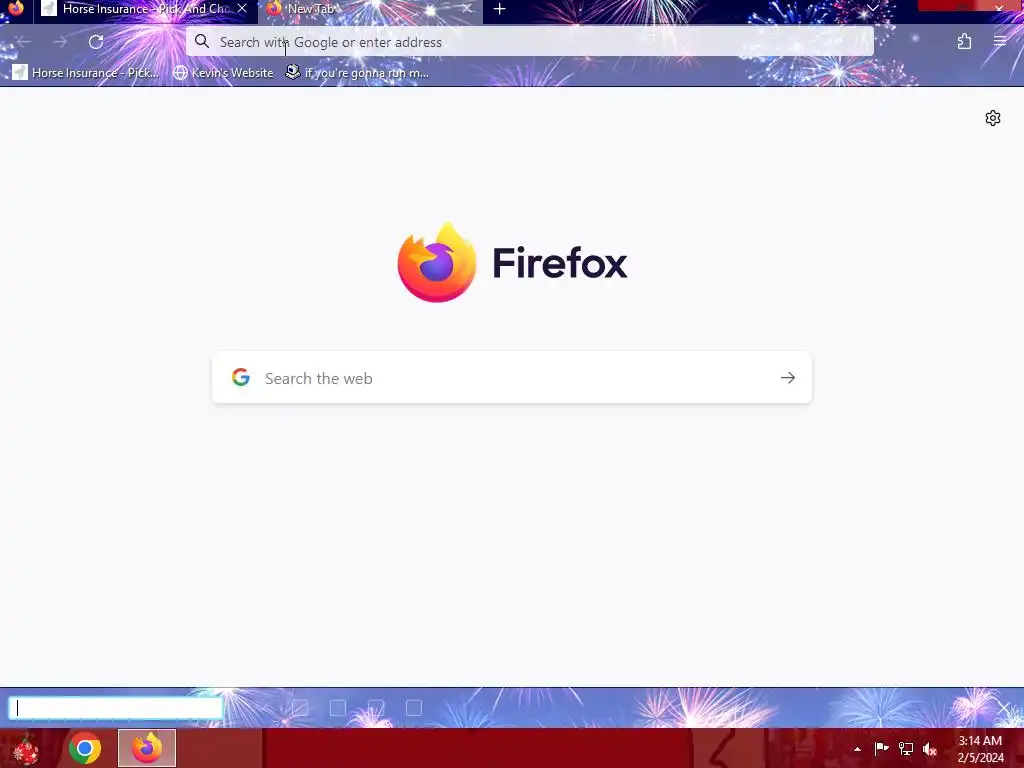Personalize new tab with gear icon
This screenshot has width=1024, height=768.
click(x=993, y=118)
